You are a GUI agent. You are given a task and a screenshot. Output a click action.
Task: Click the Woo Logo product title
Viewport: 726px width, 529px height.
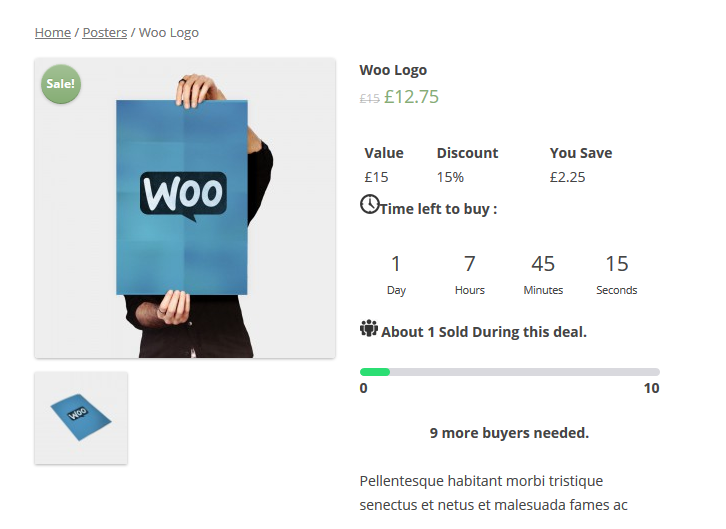pyautogui.click(x=393, y=70)
